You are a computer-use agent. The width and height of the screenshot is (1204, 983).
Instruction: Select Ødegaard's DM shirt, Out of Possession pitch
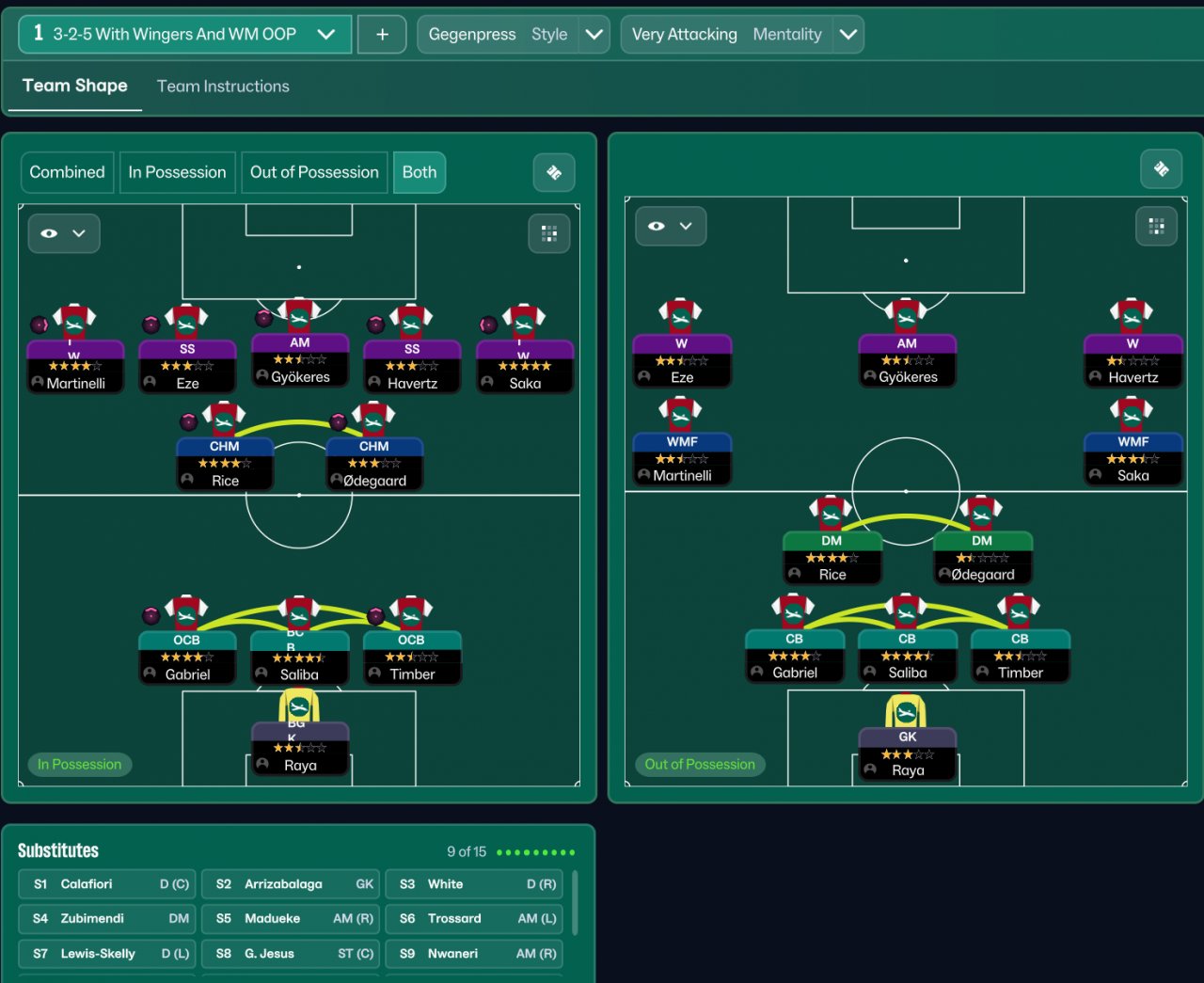[981, 514]
